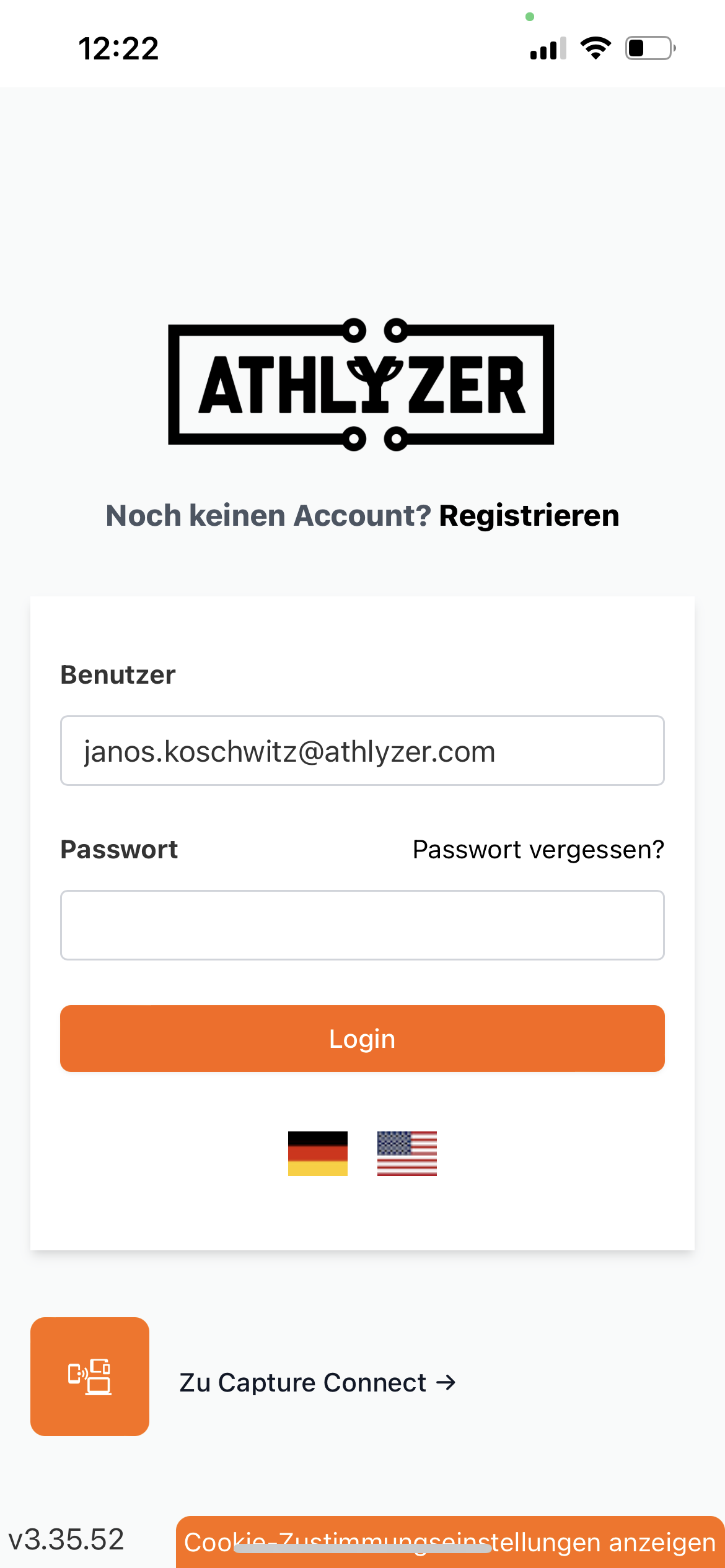Focus the Benutzer email input field
The image size is (725, 1568).
pos(362,751)
